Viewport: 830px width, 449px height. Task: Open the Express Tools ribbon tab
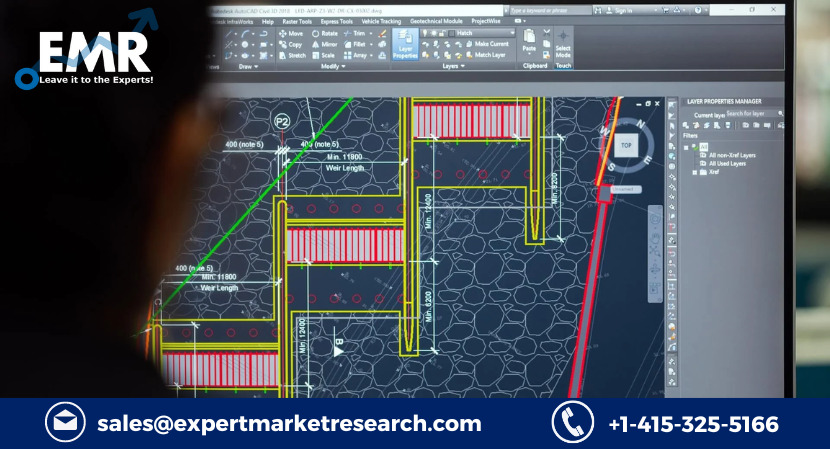(337, 22)
